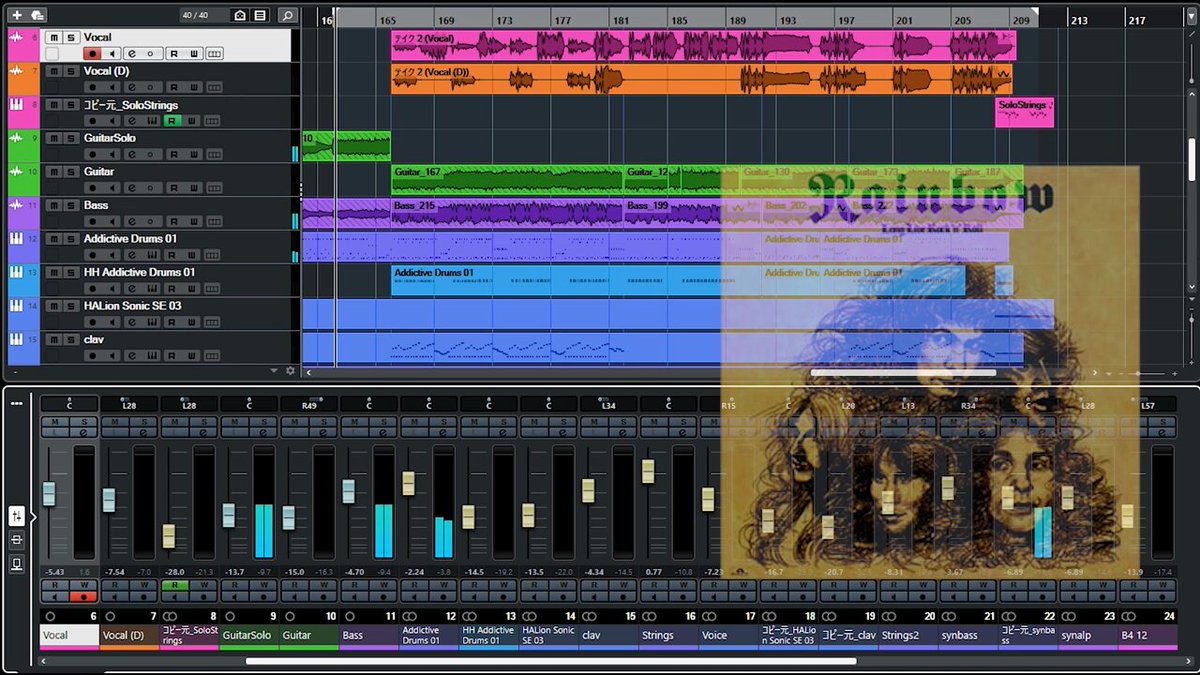Show the mixer Faders section icon
The width and height of the screenshot is (1200, 675).
(x=17, y=516)
